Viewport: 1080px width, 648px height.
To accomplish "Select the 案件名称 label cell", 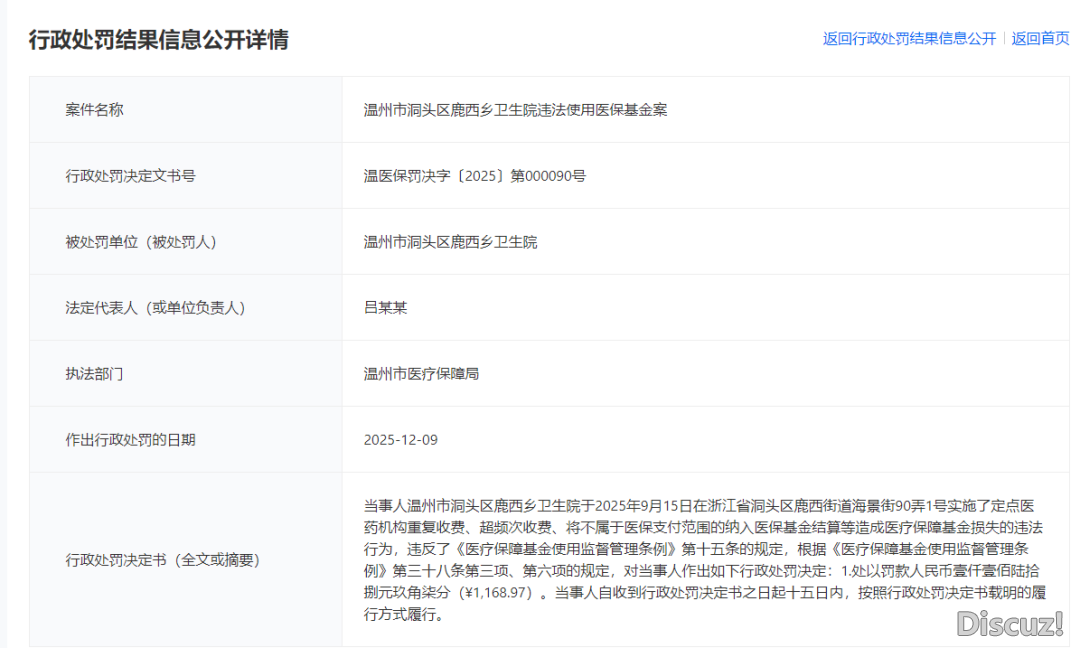I will coord(94,110).
